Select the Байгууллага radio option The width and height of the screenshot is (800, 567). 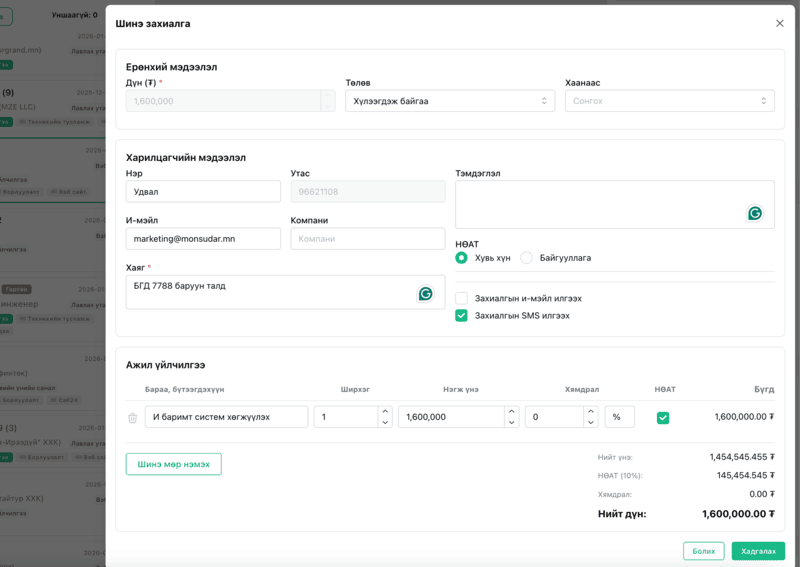(x=526, y=258)
